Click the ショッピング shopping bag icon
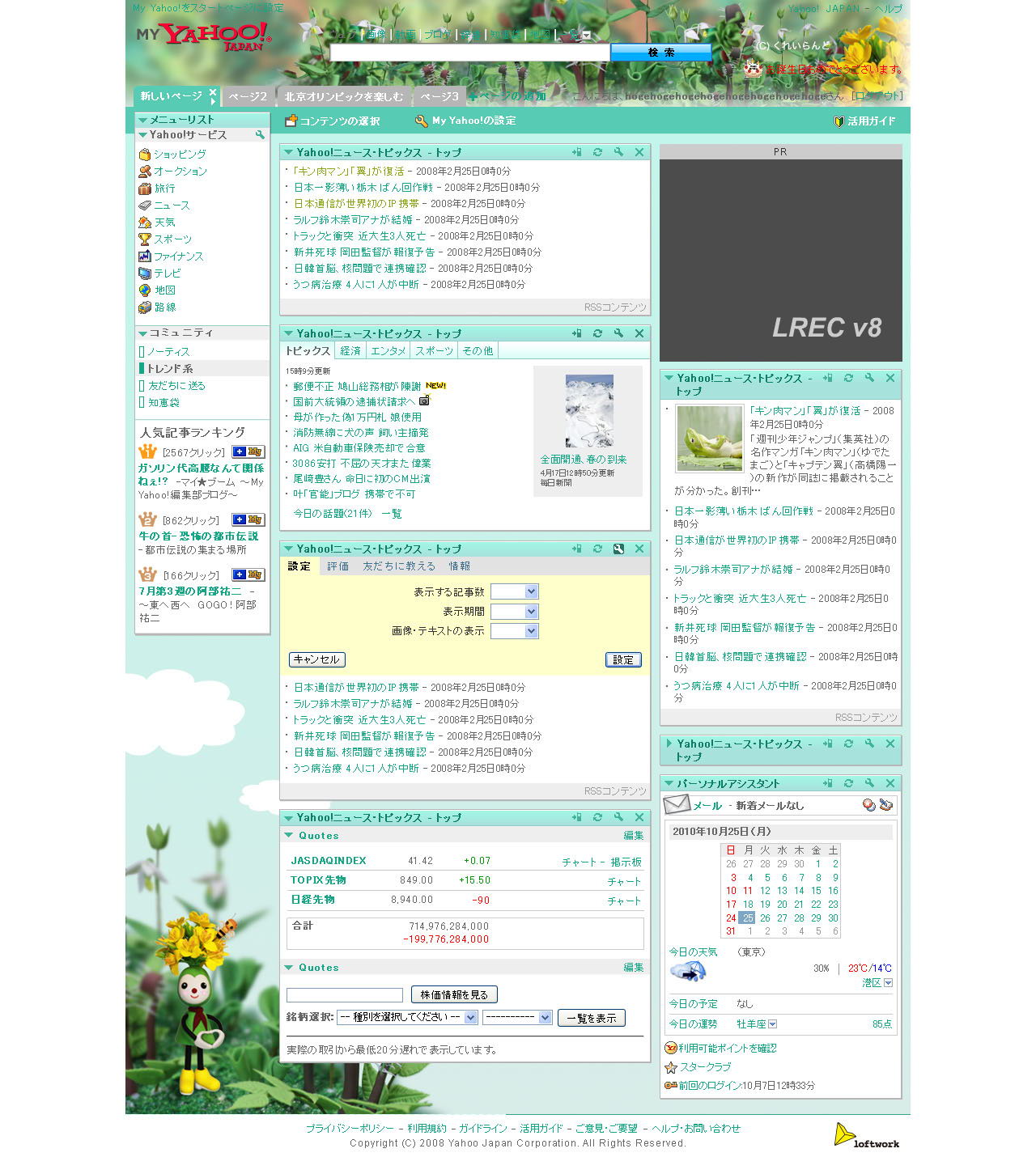The width and height of the screenshot is (1036, 1157). 145,155
